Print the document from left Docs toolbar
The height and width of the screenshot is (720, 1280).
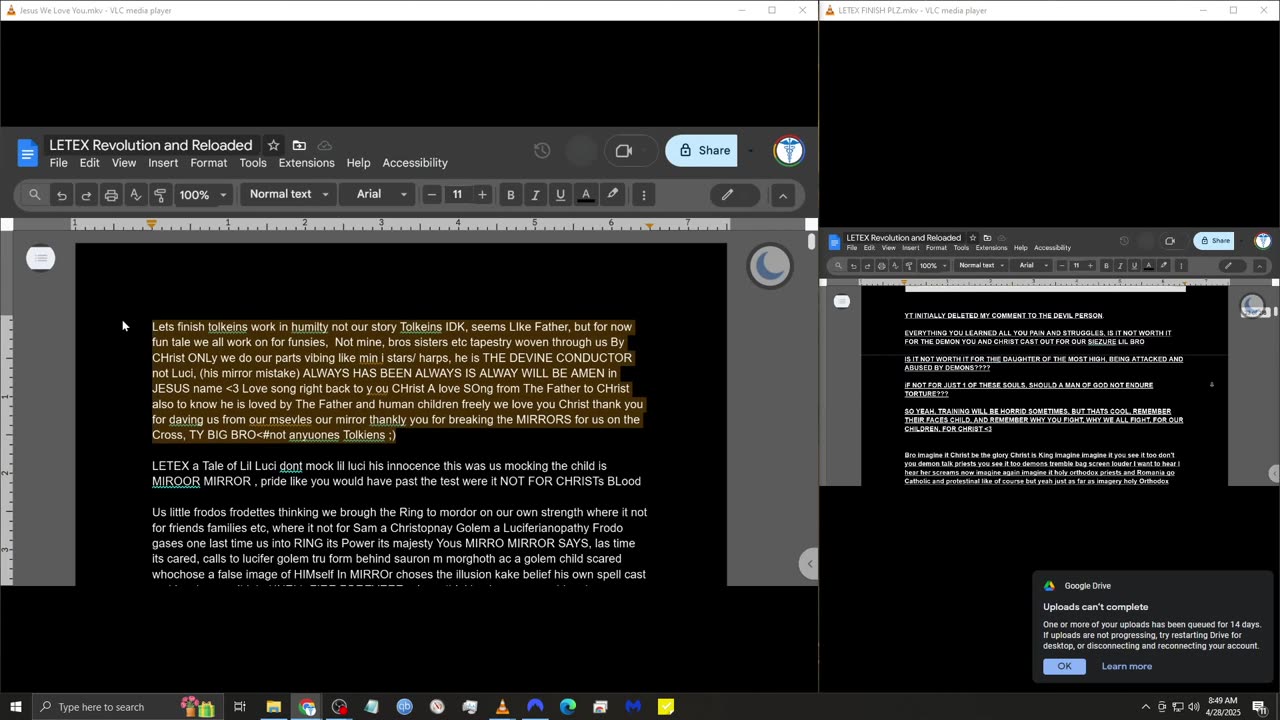[x=111, y=195]
